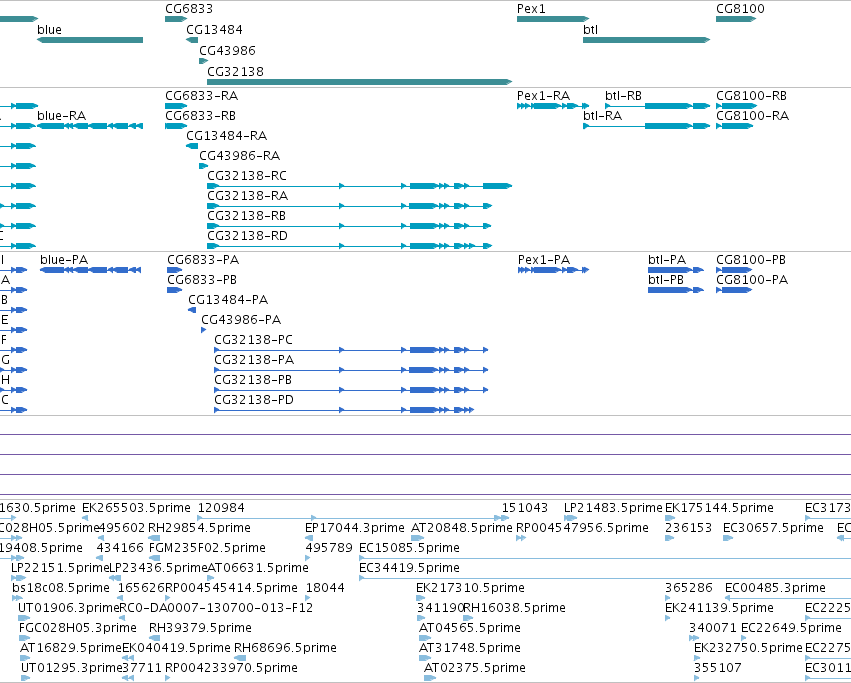
Task: Click the 'CG8100-PB' protein label
Action: (751, 260)
